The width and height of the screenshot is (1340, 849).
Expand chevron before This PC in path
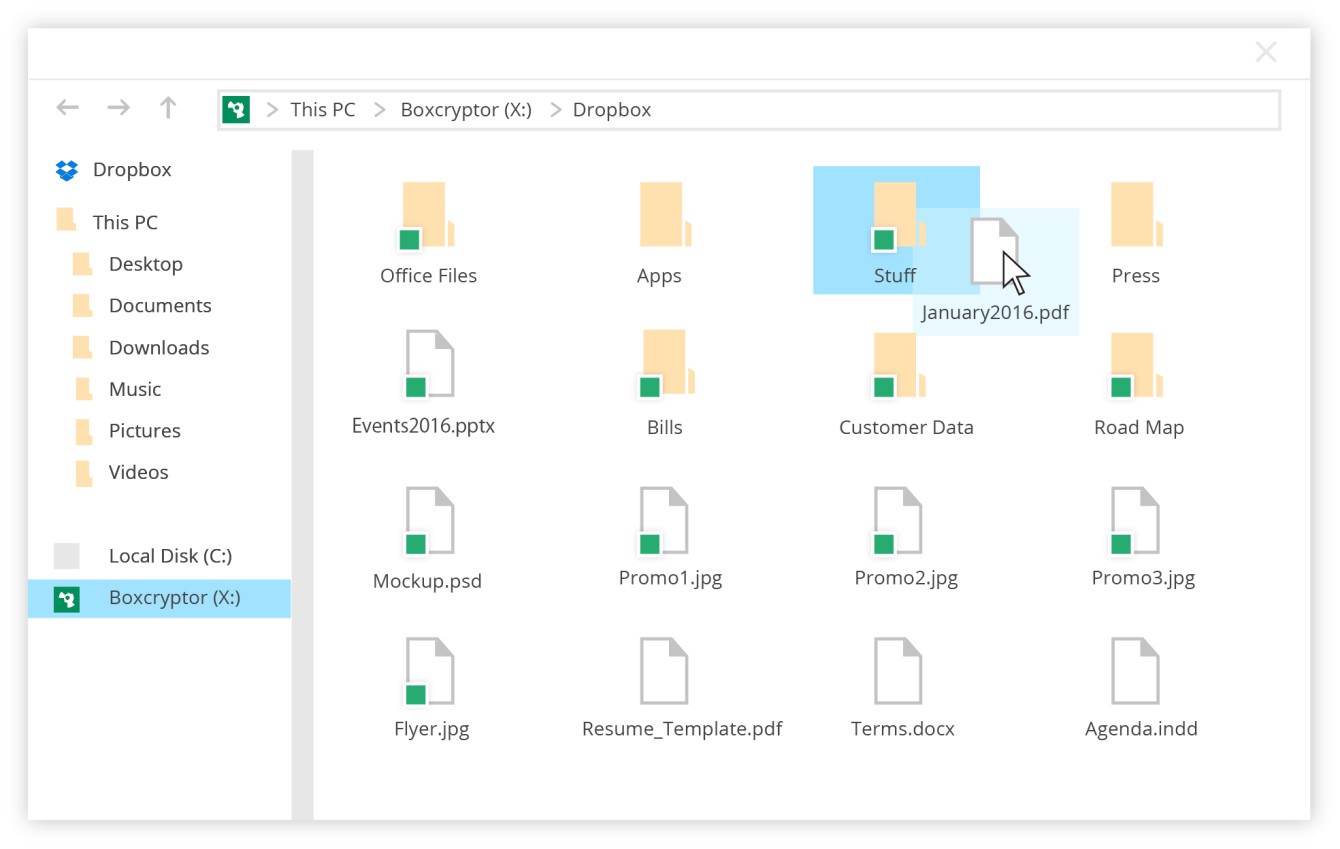tap(272, 110)
